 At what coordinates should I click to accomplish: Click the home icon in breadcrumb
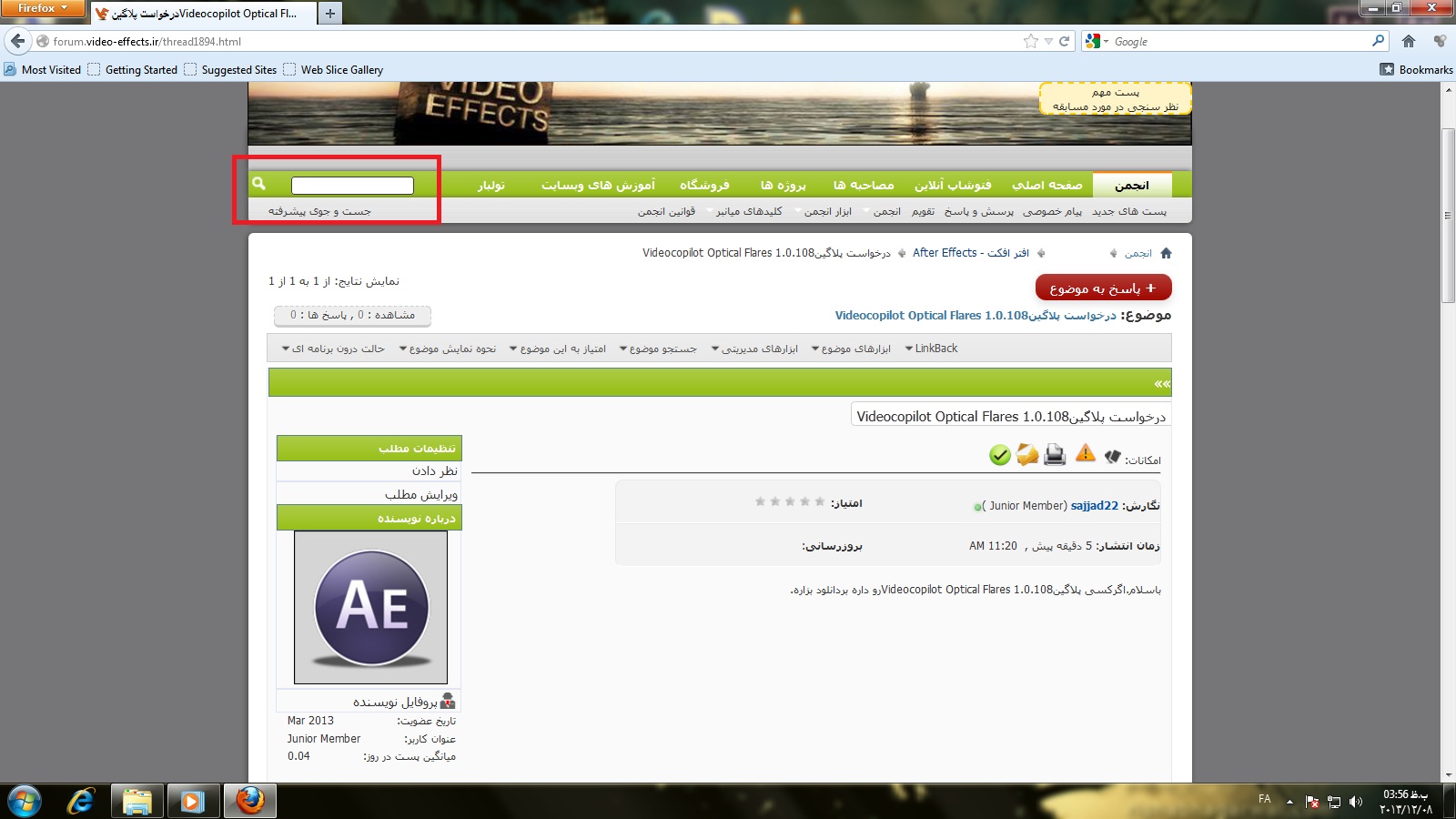pos(1166,253)
